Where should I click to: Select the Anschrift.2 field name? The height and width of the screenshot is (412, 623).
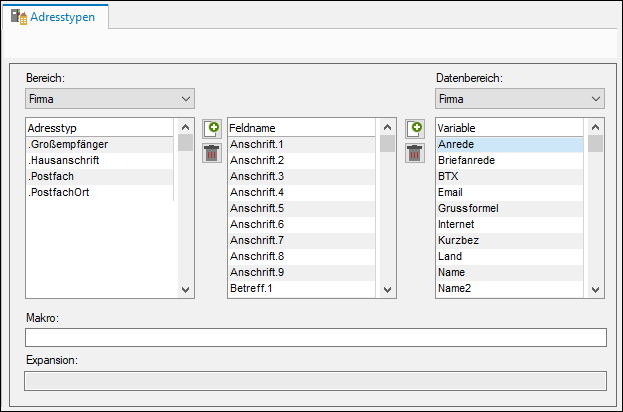pyautogui.click(x=302, y=161)
